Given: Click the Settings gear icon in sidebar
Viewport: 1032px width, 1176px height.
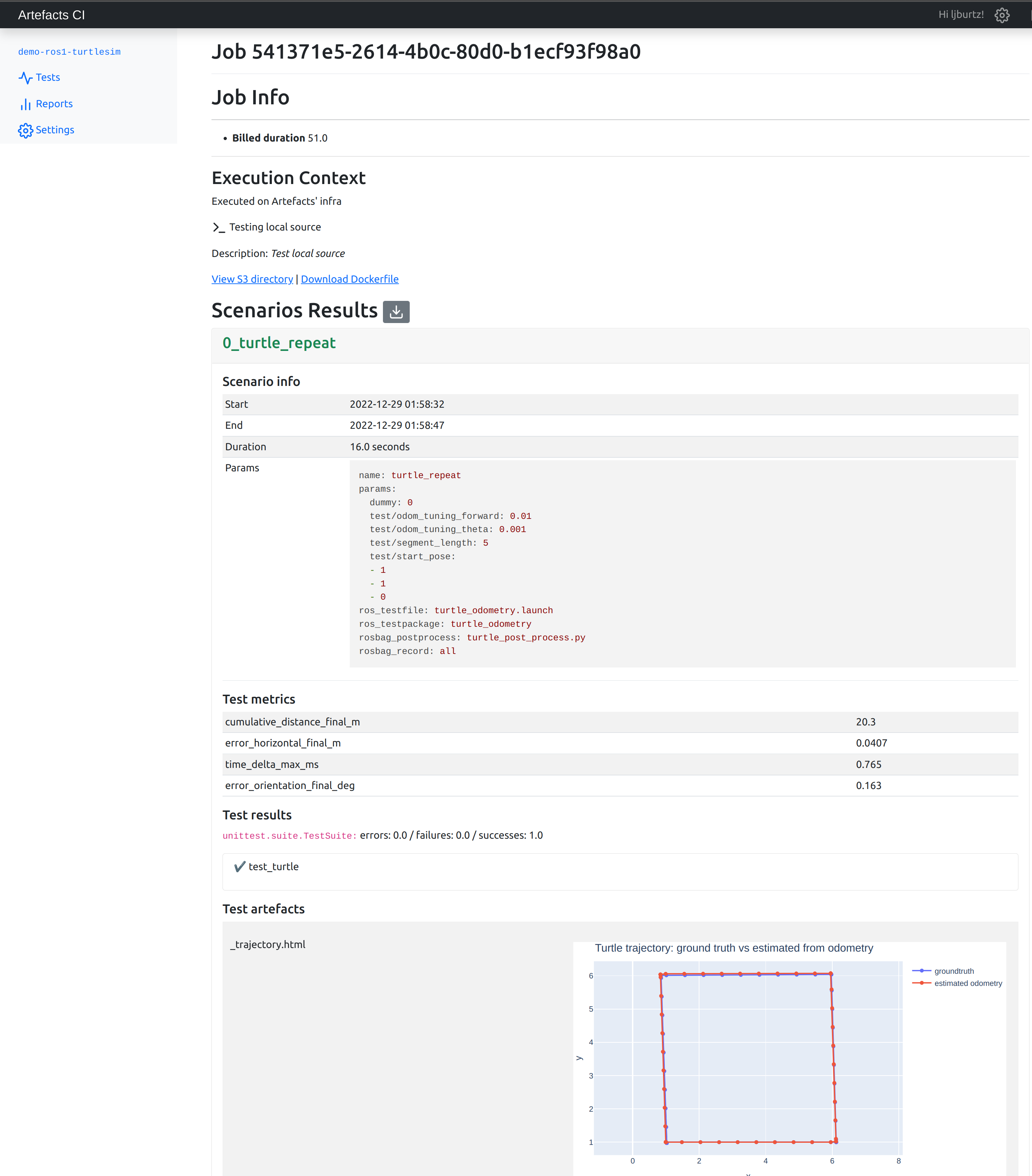Looking at the screenshot, I should [x=25, y=130].
